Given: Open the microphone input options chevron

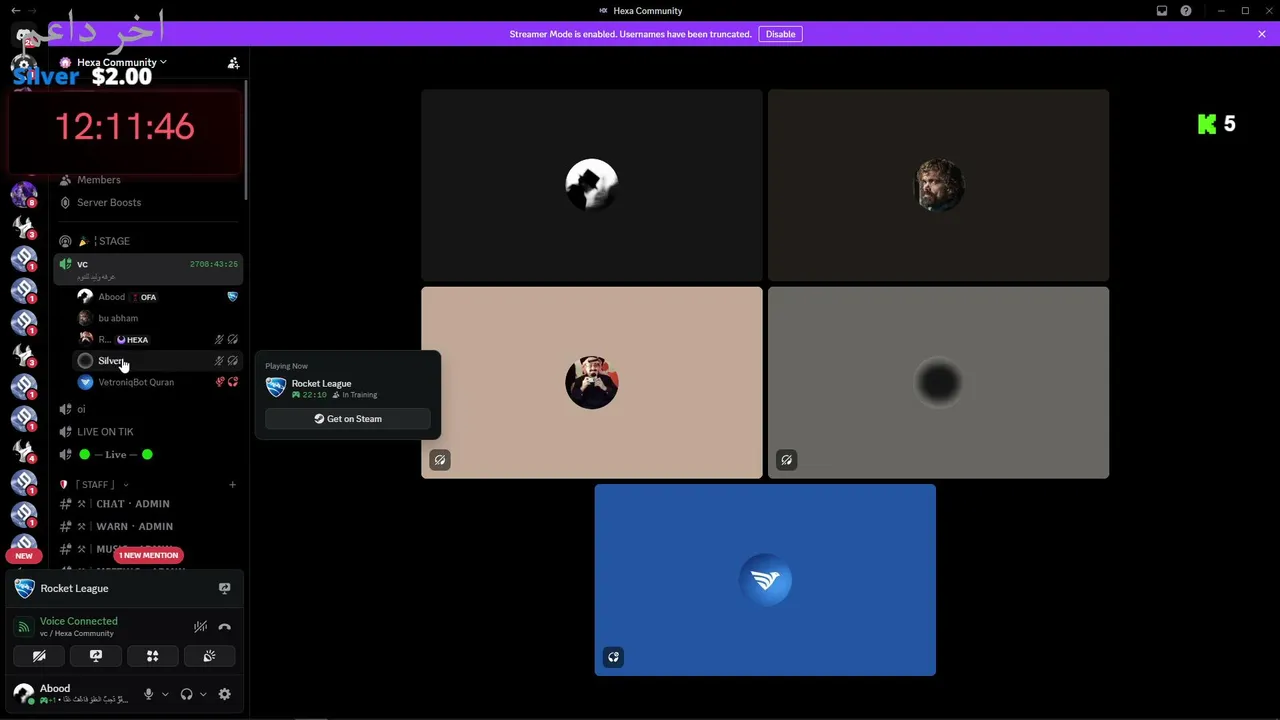Looking at the screenshot, I should coord(165,694).
